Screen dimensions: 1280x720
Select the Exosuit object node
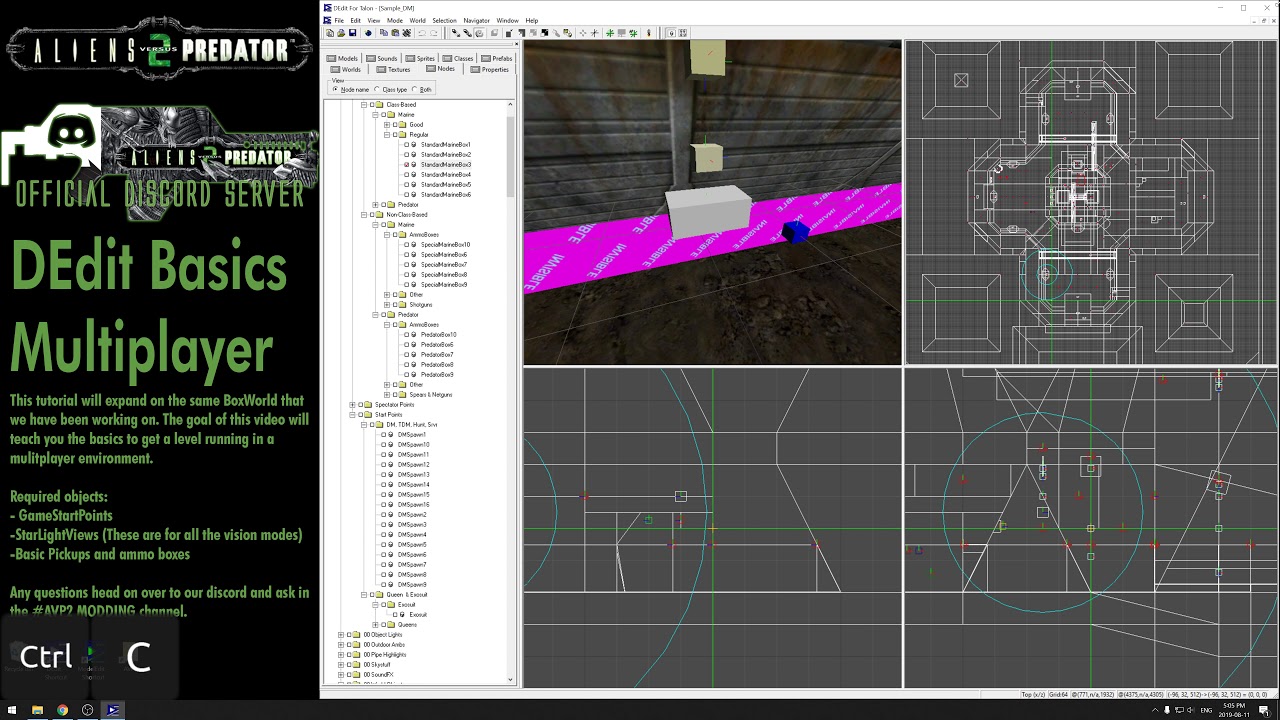(417, 614)
